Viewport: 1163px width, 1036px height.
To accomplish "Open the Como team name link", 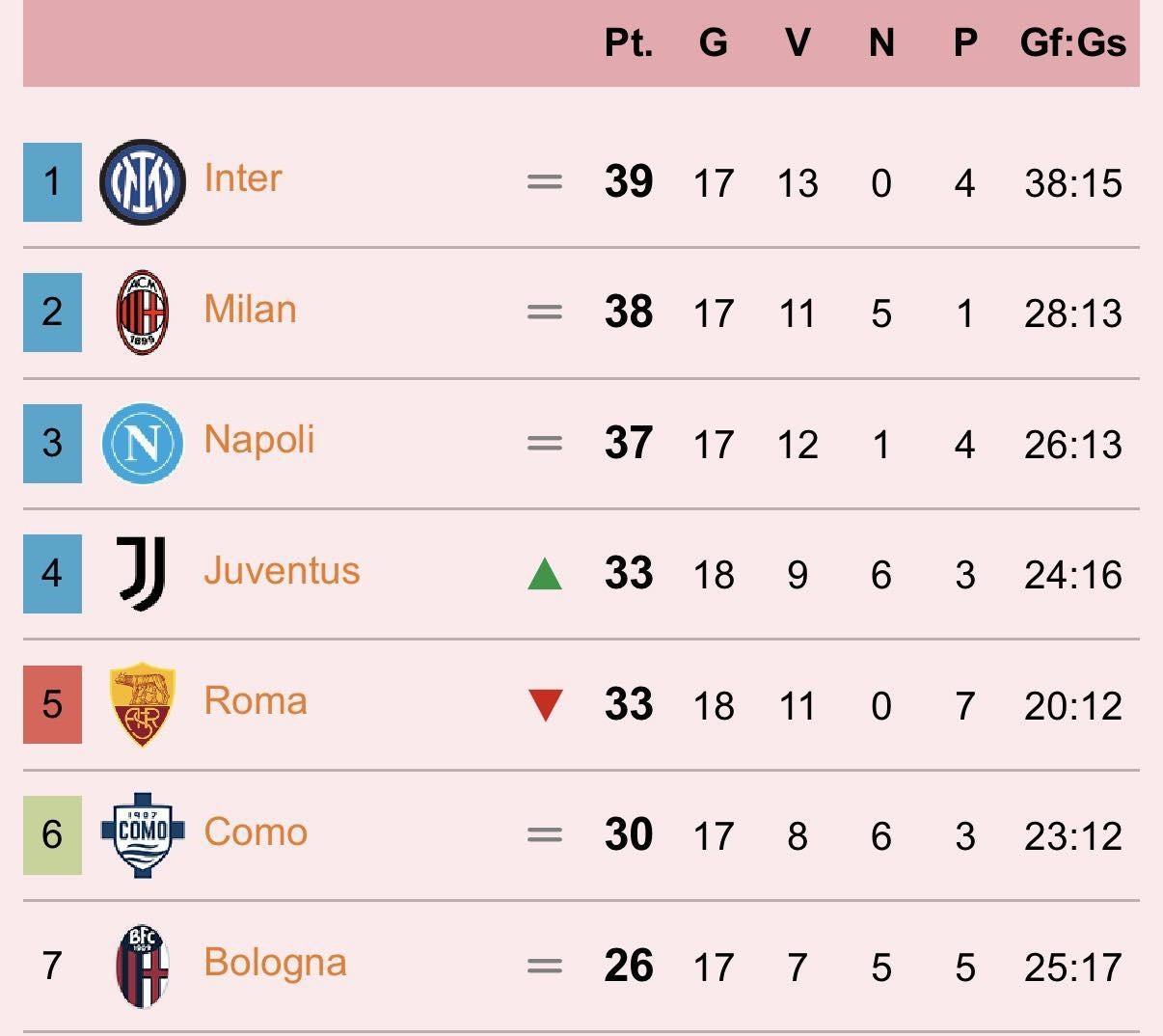I will tap(256, 832).
